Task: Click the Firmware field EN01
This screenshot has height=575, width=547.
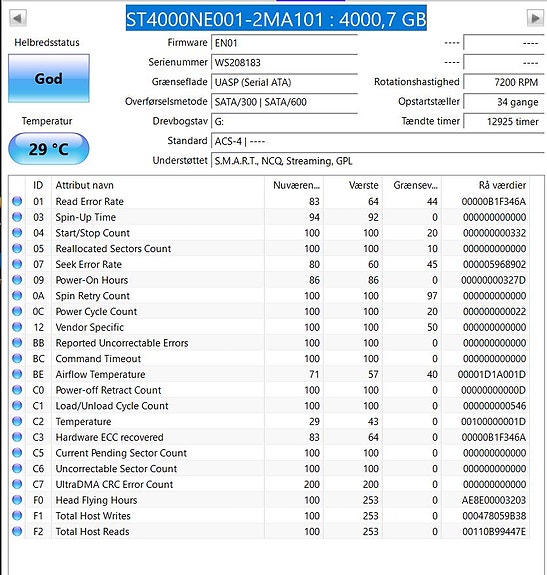Action: click(284, 43)
